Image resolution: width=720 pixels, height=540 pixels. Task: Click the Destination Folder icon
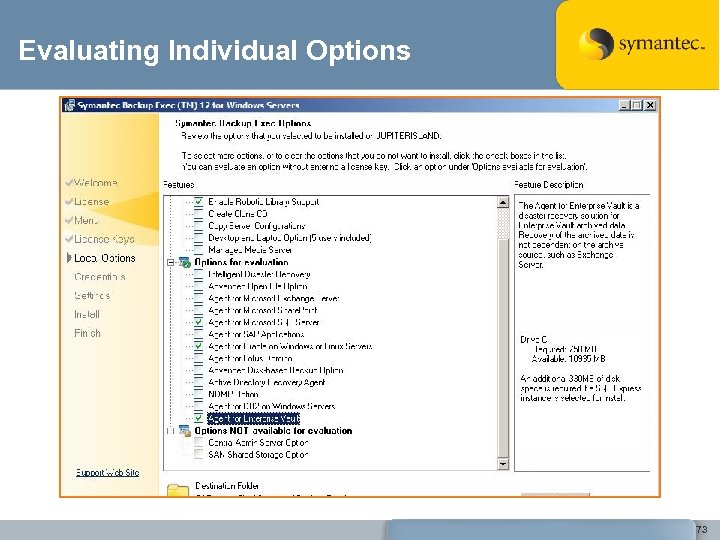click(178, 490)
